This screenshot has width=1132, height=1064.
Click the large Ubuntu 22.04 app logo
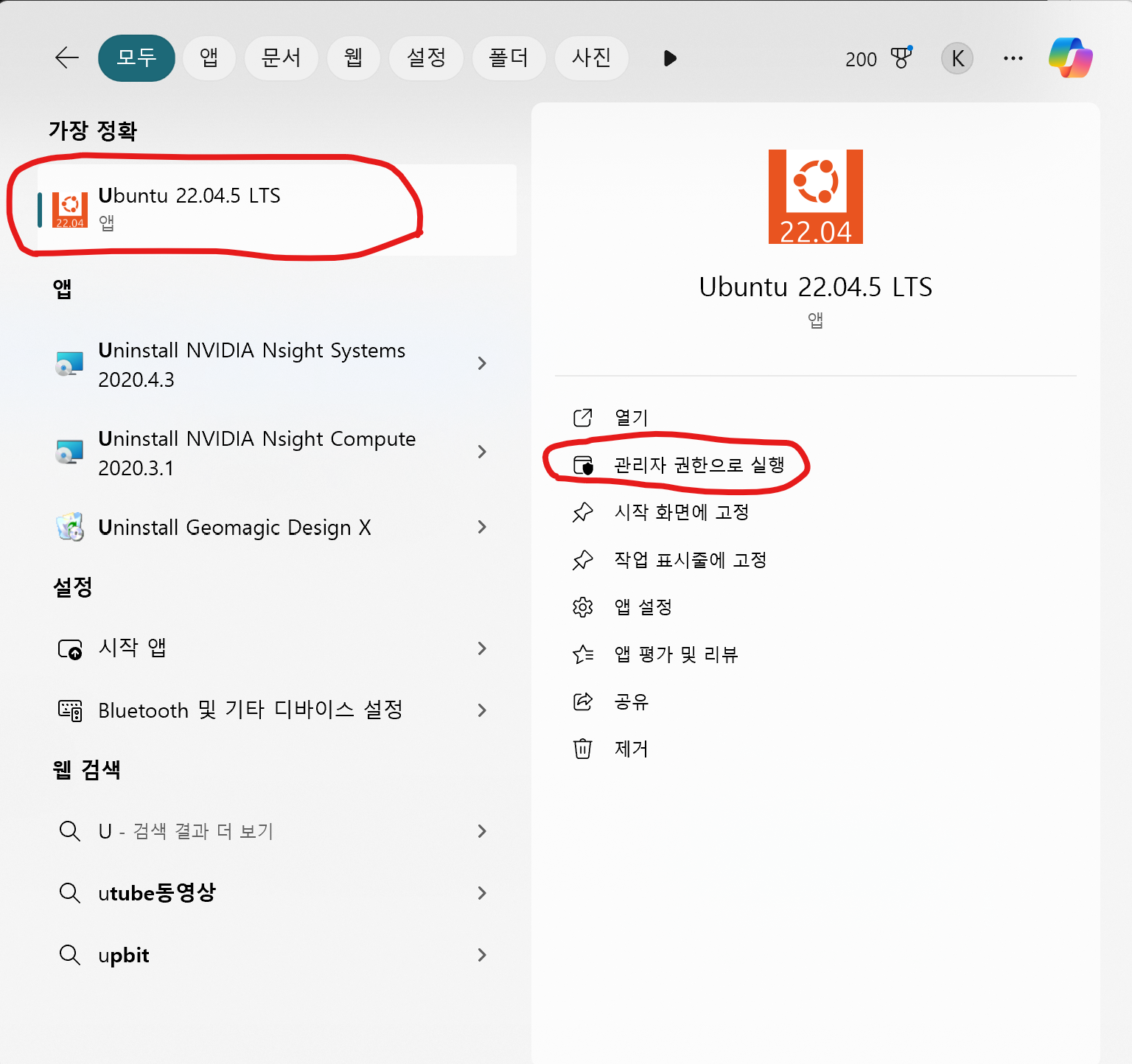[816, 197]
